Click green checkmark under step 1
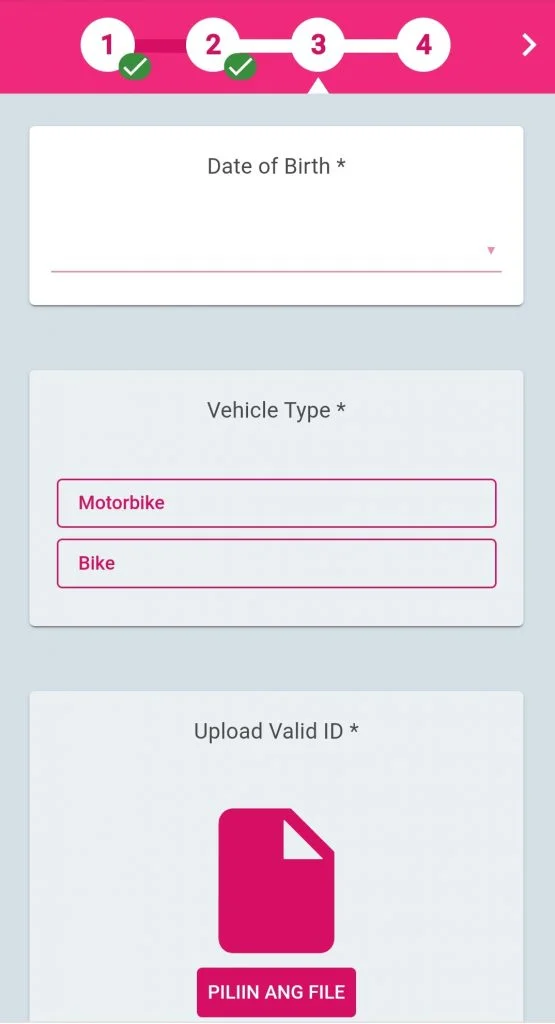The width and height of the screenshot is (555, 1024). coord(135,66)
